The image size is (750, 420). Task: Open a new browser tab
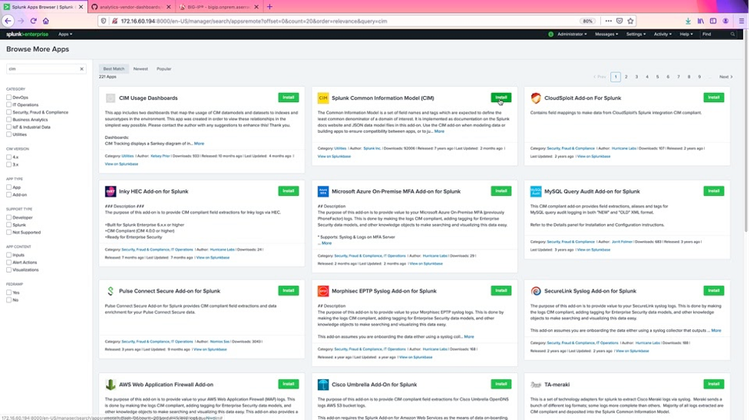point(269,7)
